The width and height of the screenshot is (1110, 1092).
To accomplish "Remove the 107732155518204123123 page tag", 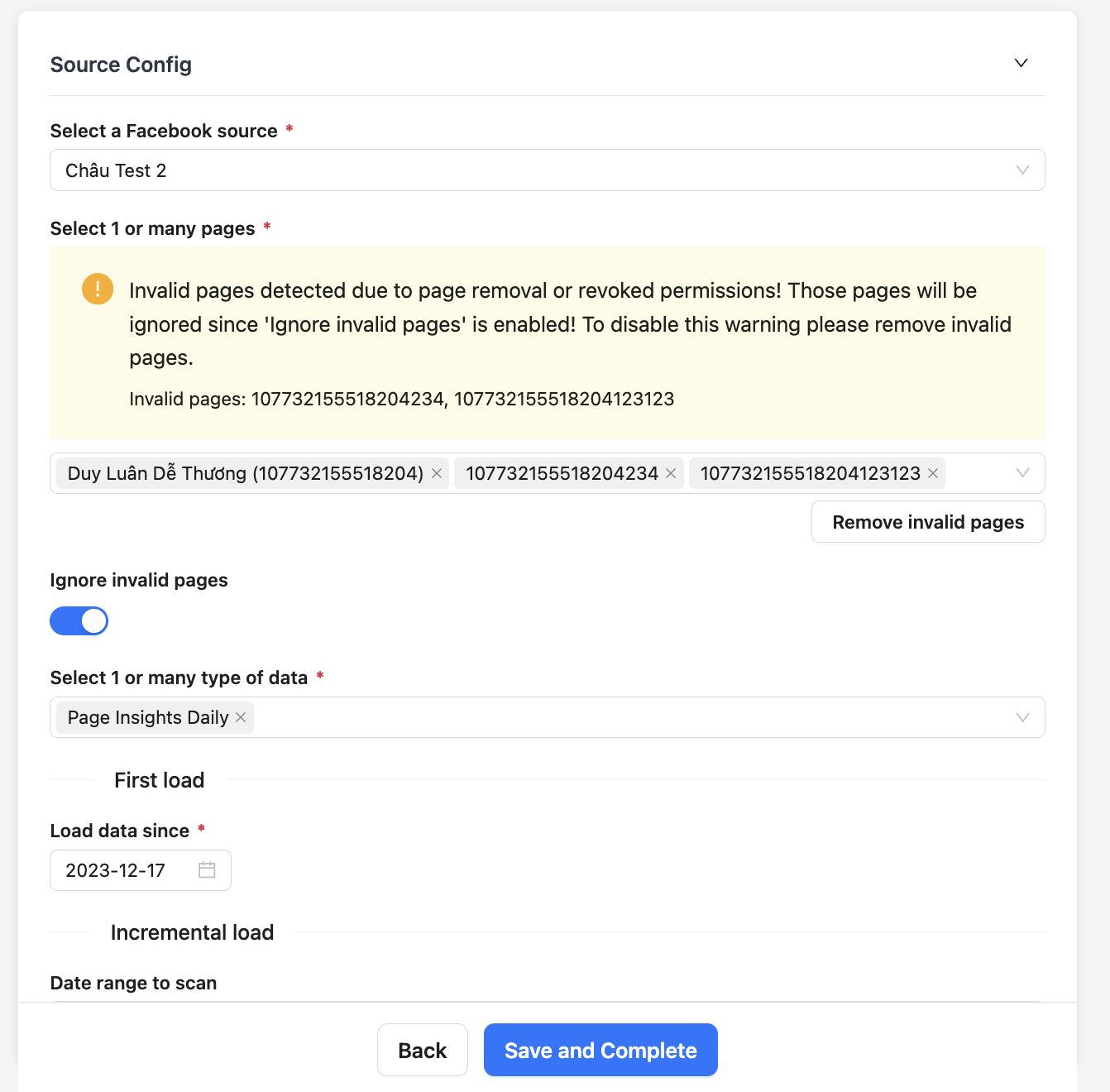I will click(933, 473).
